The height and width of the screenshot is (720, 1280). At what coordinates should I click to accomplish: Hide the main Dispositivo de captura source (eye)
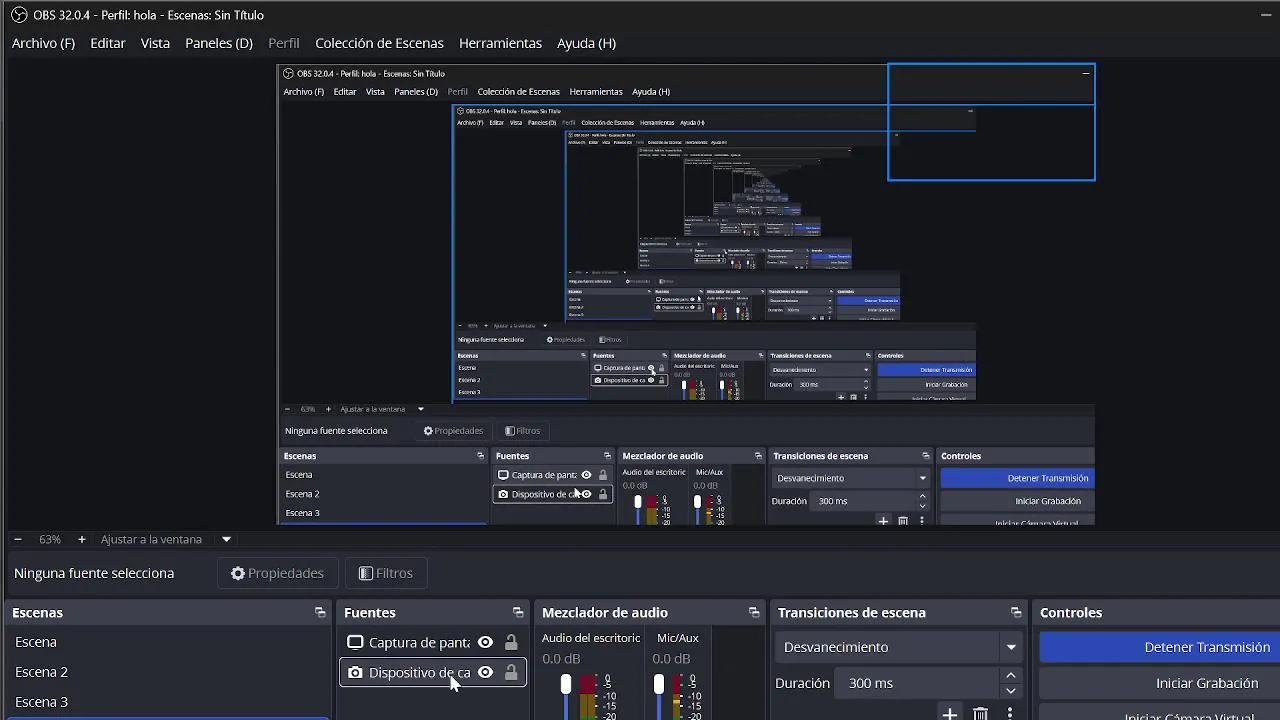(x=485, y=673)
